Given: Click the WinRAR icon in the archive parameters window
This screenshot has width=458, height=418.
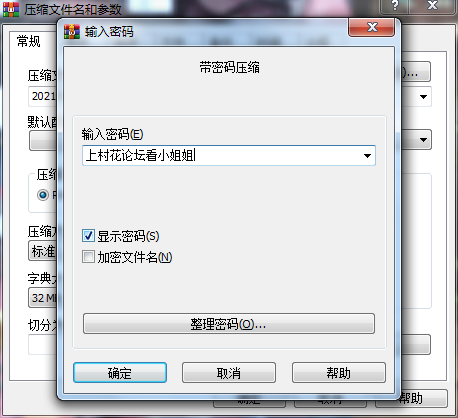Looking at the screenshot, I should pos(11,9).
